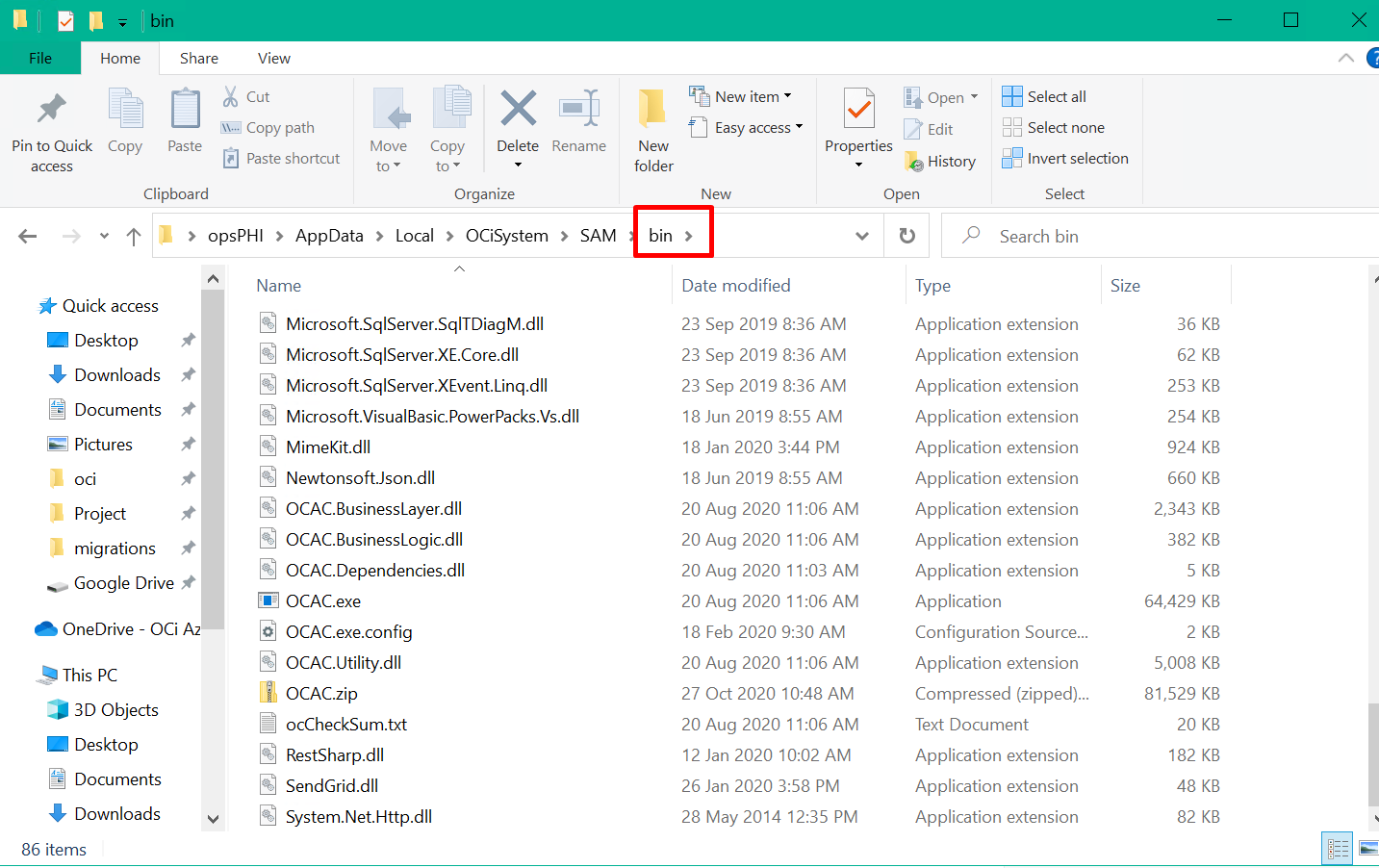Click the search magnifier icon
The image size is (1379, 868).
point(972,235)
